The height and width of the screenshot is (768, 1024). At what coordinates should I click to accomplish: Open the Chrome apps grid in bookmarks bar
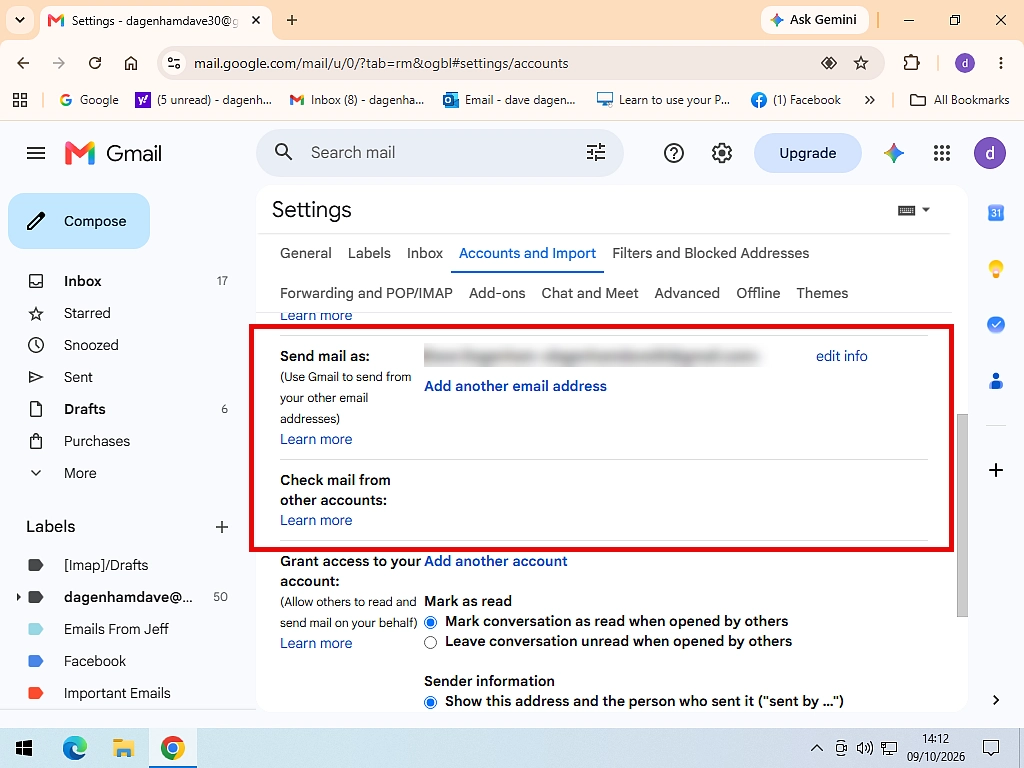tap(20, 100)
